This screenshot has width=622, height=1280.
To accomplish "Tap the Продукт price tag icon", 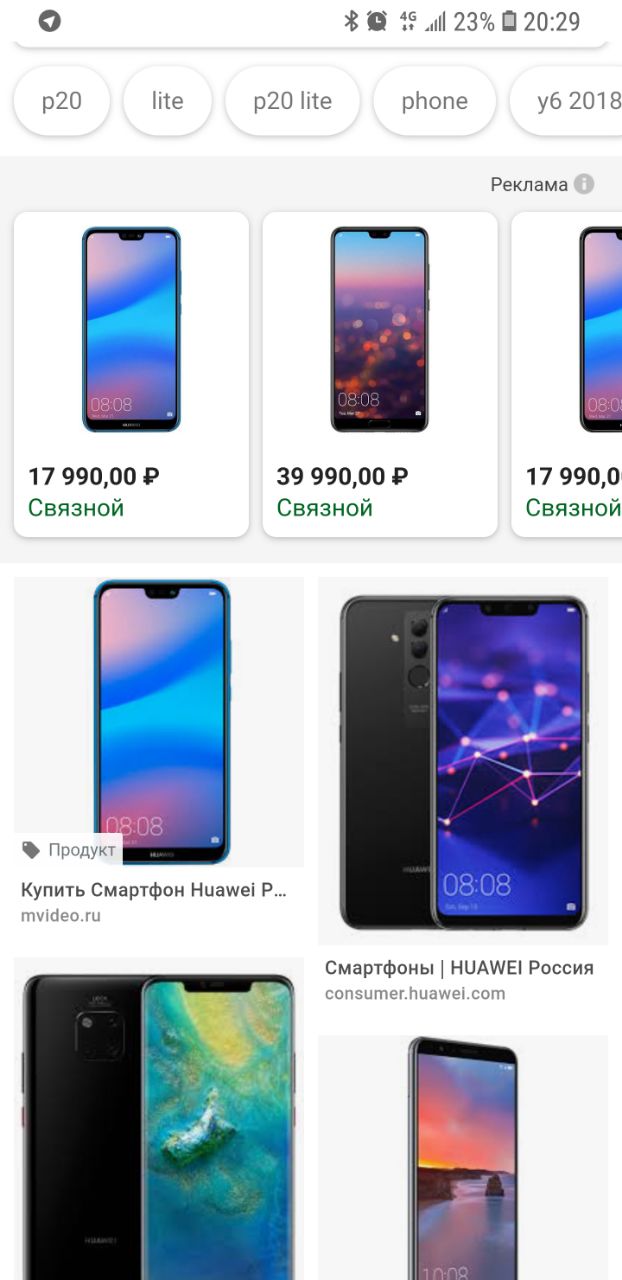I will [x=31, y=850].
